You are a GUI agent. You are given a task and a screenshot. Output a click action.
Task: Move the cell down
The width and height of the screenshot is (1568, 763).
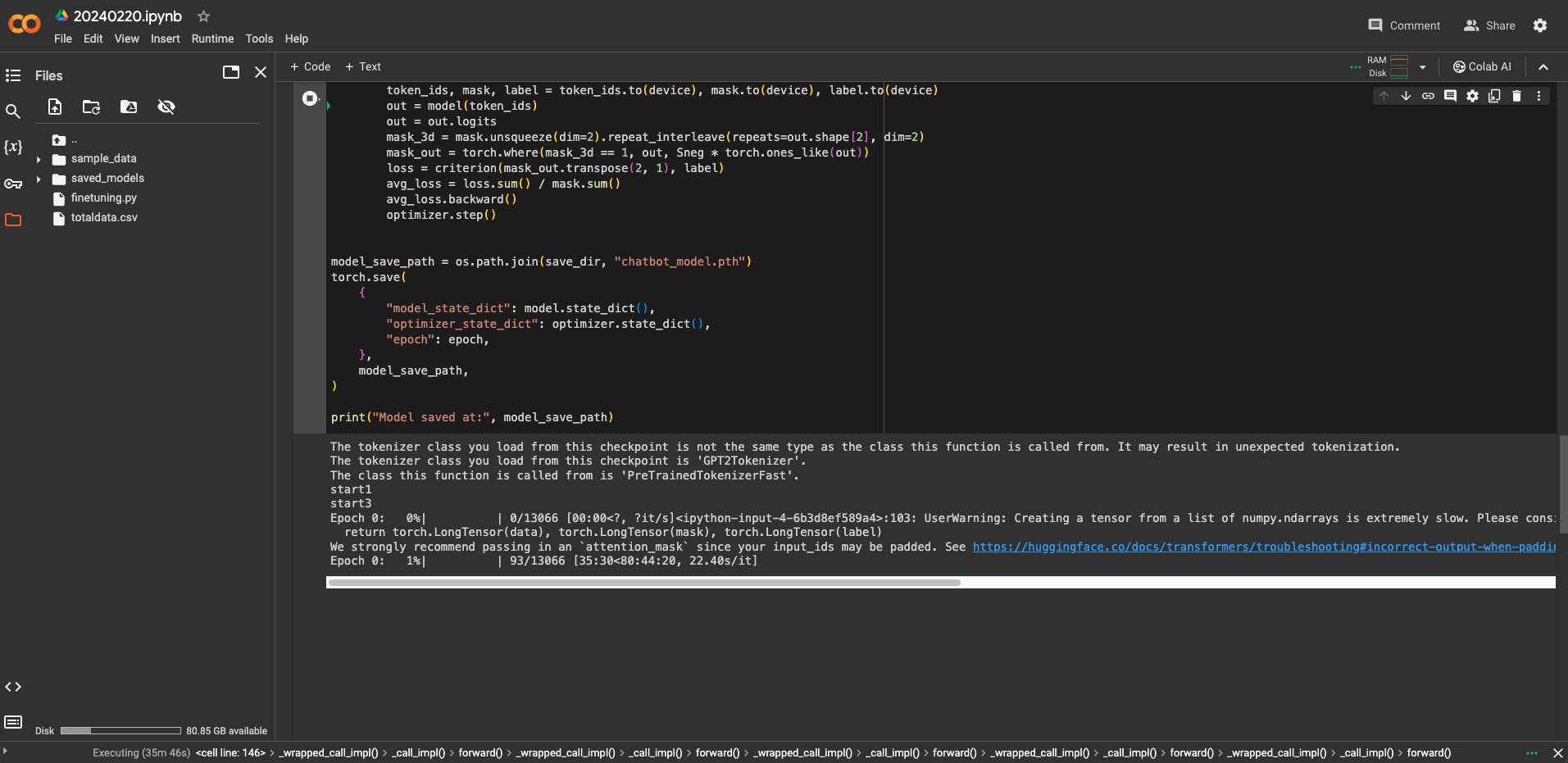(x=1406, y=96)
